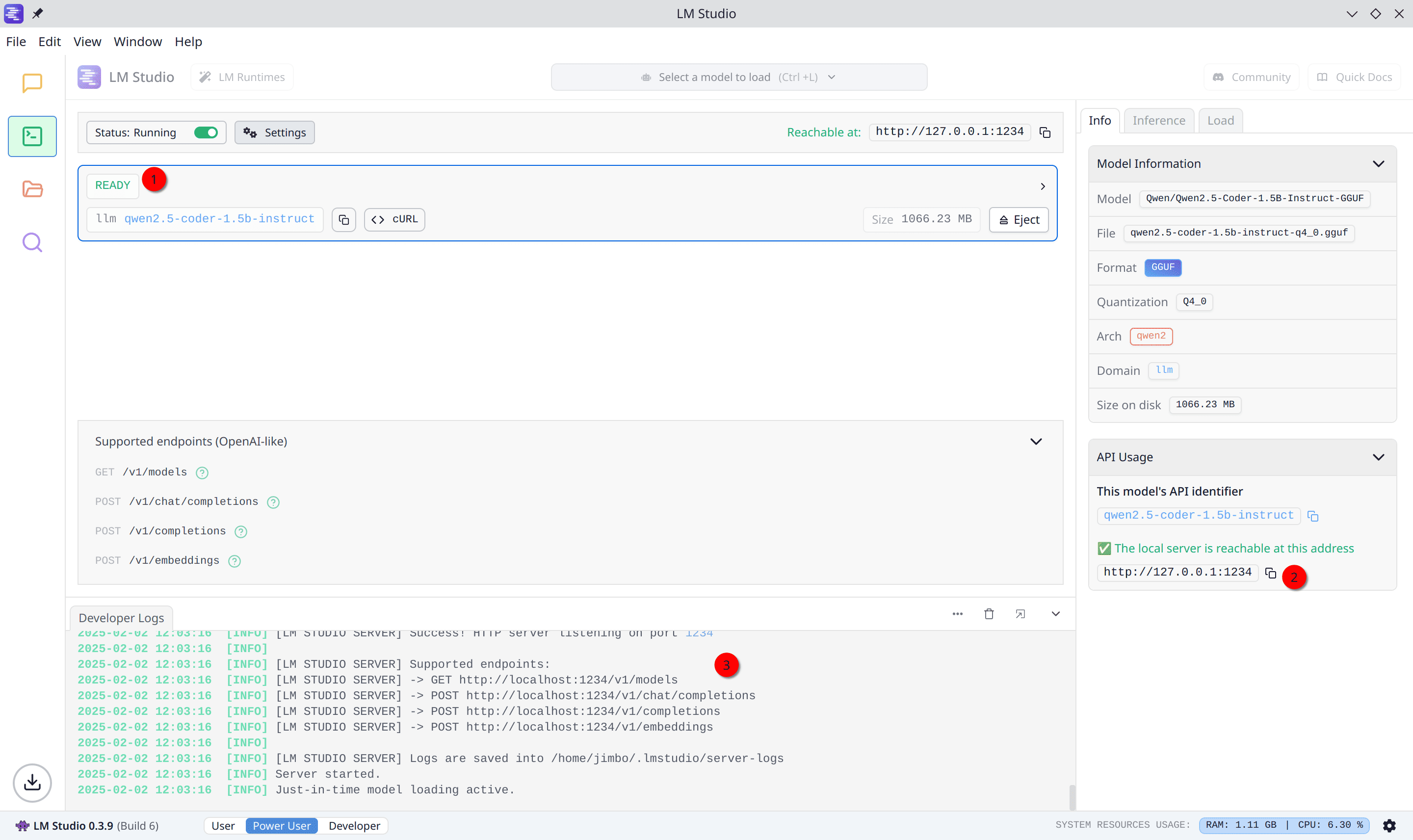Open Quick Docs
This screenshot has width=1413, height=840.
[x=1354, y=77]
